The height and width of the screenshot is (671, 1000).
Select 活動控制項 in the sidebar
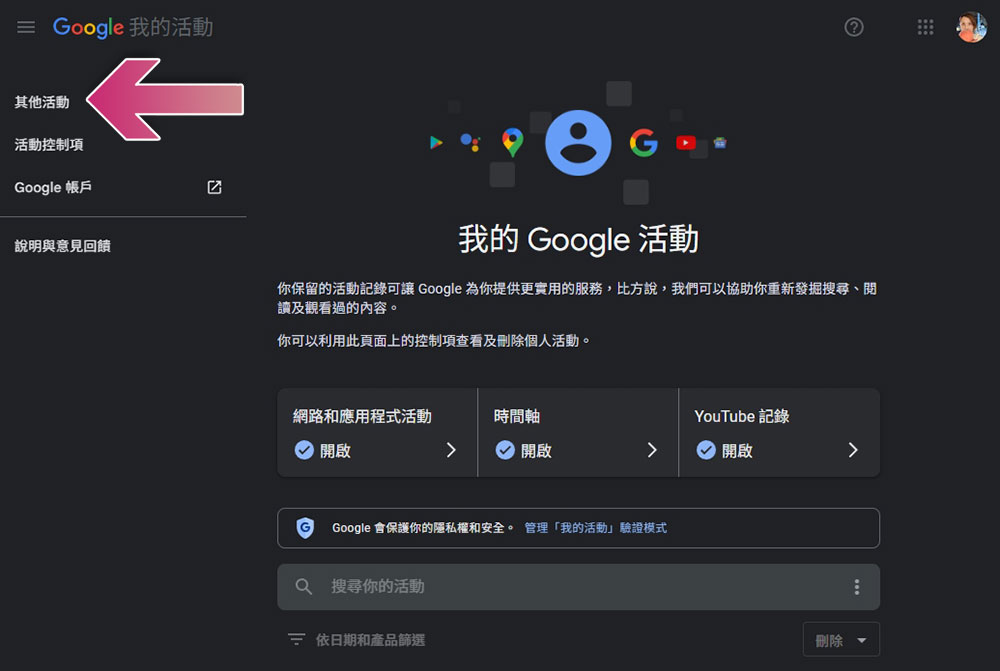(x=49, y=145)
